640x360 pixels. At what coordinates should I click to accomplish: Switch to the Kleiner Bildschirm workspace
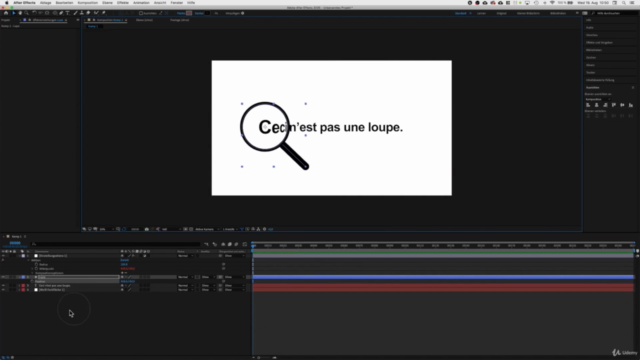[529, 13]
